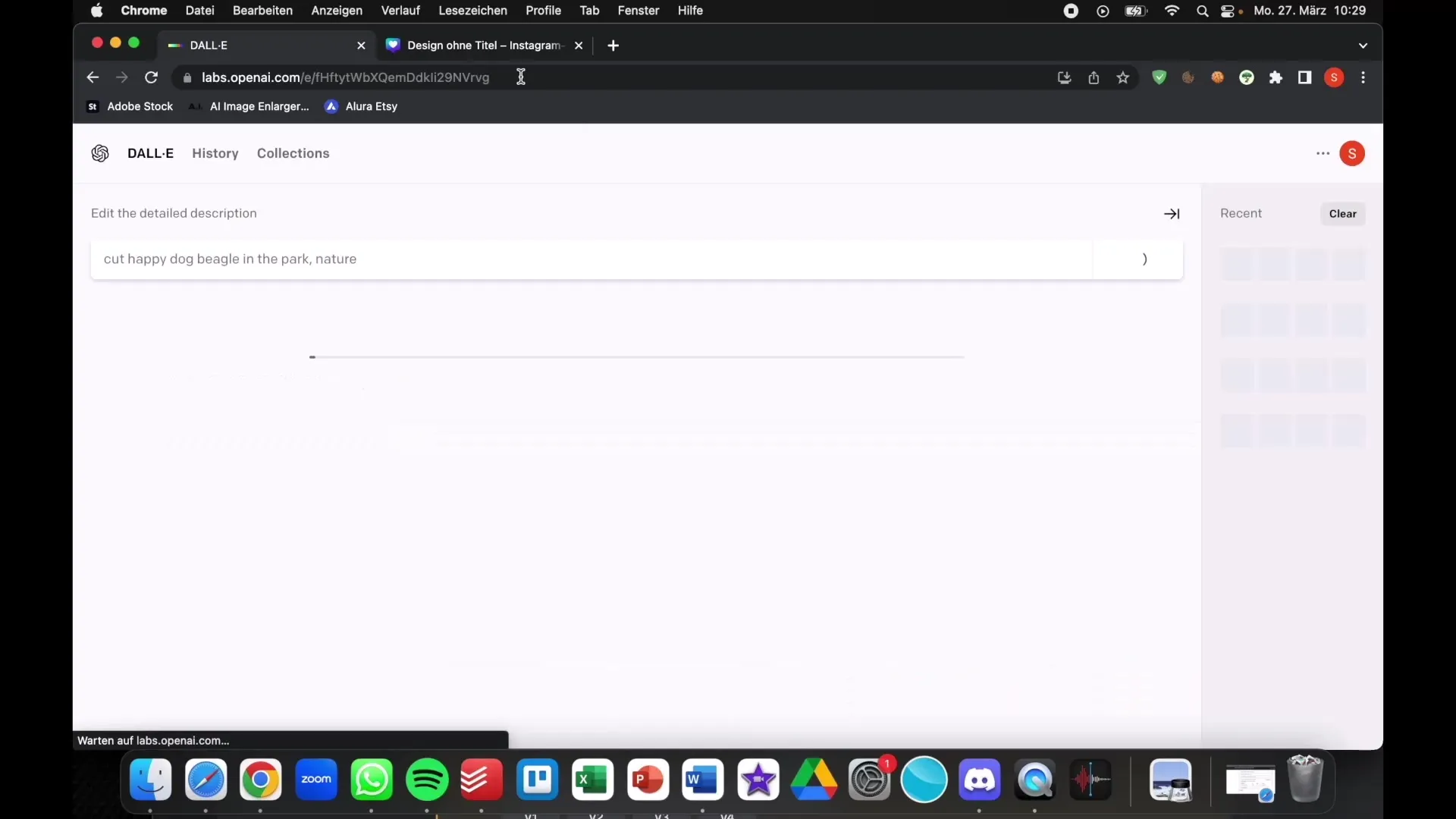
Task: Go back to previous page
Action: tap(93, 77)
